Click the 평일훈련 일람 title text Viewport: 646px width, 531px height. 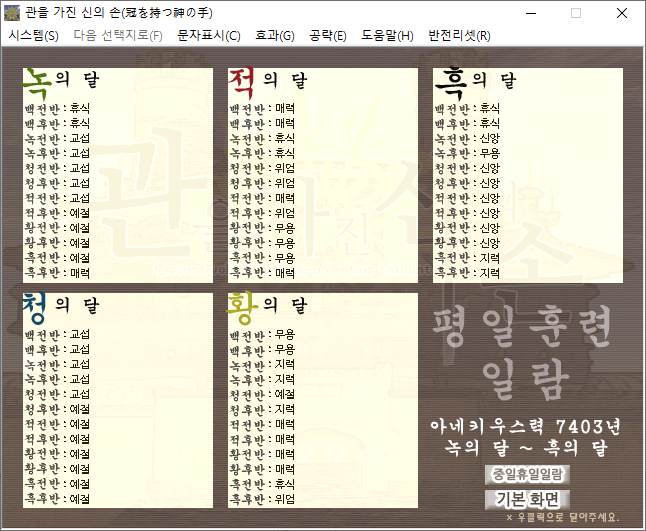coord(522,351)
